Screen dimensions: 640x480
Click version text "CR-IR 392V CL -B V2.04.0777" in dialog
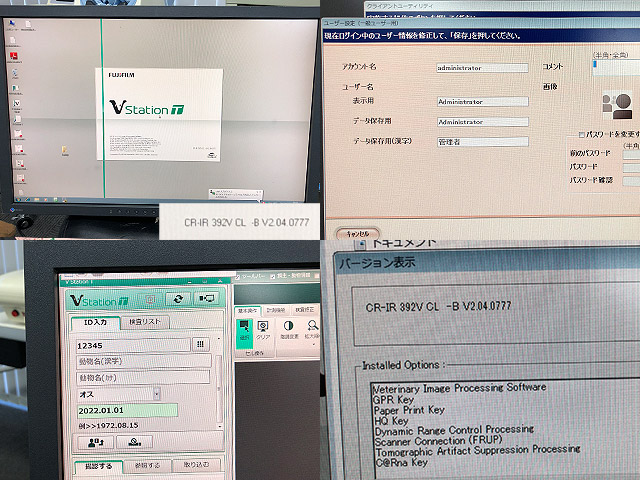click(x=438, y=306)
